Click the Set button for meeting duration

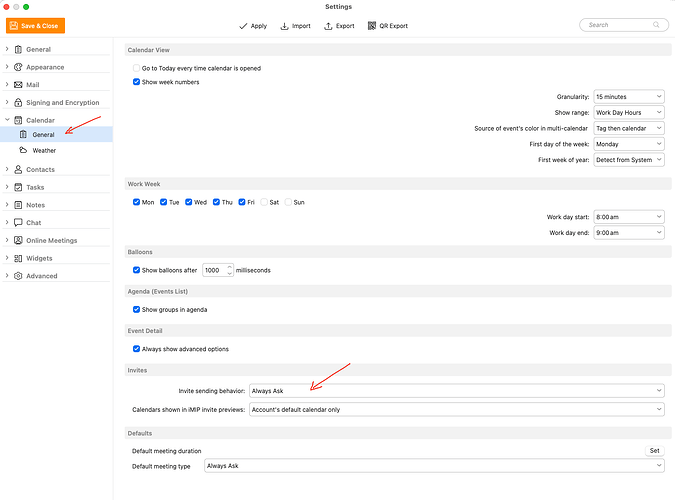click(654, 451)
